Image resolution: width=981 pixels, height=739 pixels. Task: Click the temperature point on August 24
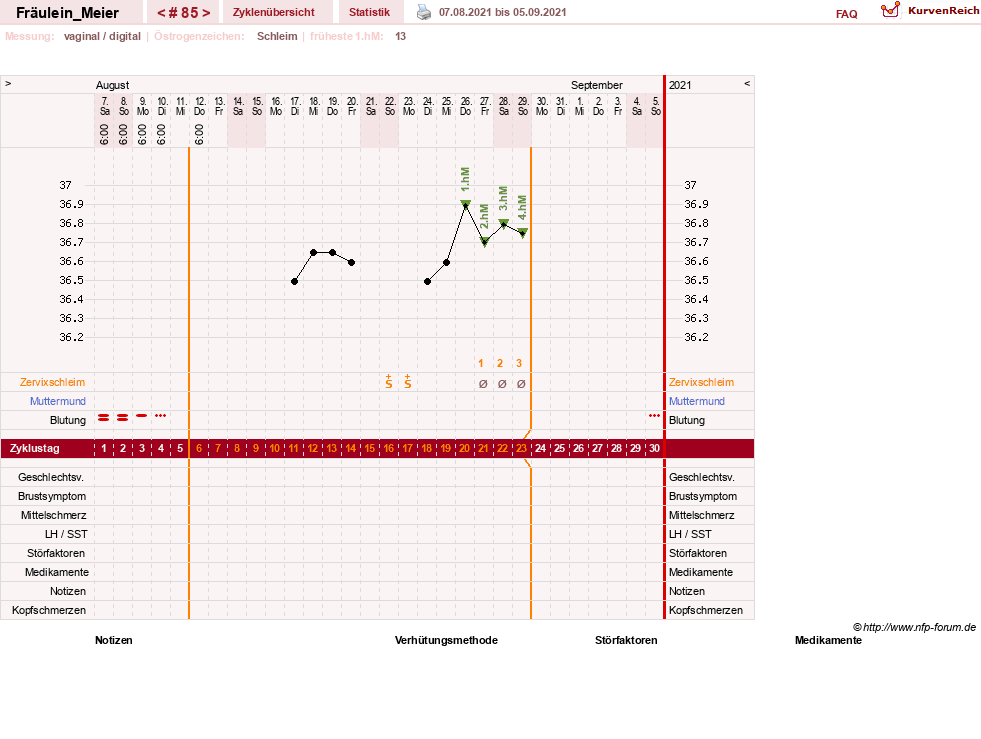pos(428,282)
